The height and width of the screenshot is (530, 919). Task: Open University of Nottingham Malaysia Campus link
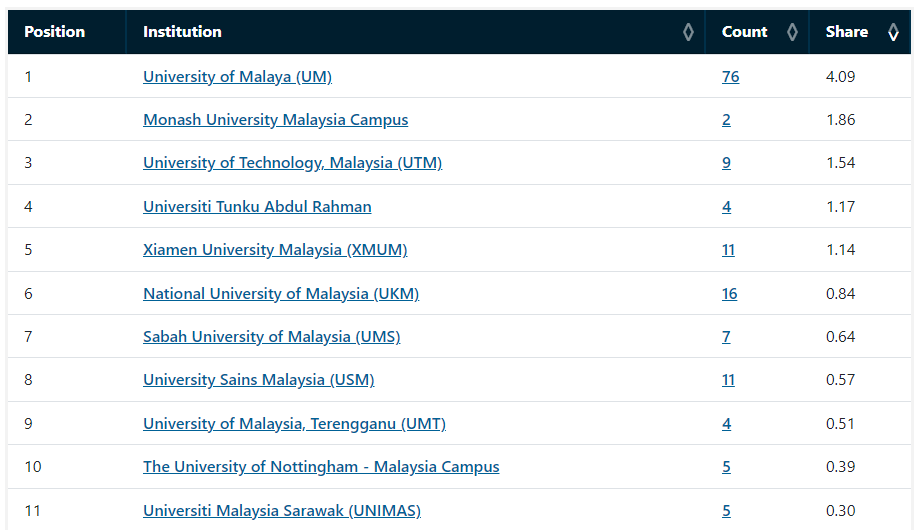tap(321, 467)
